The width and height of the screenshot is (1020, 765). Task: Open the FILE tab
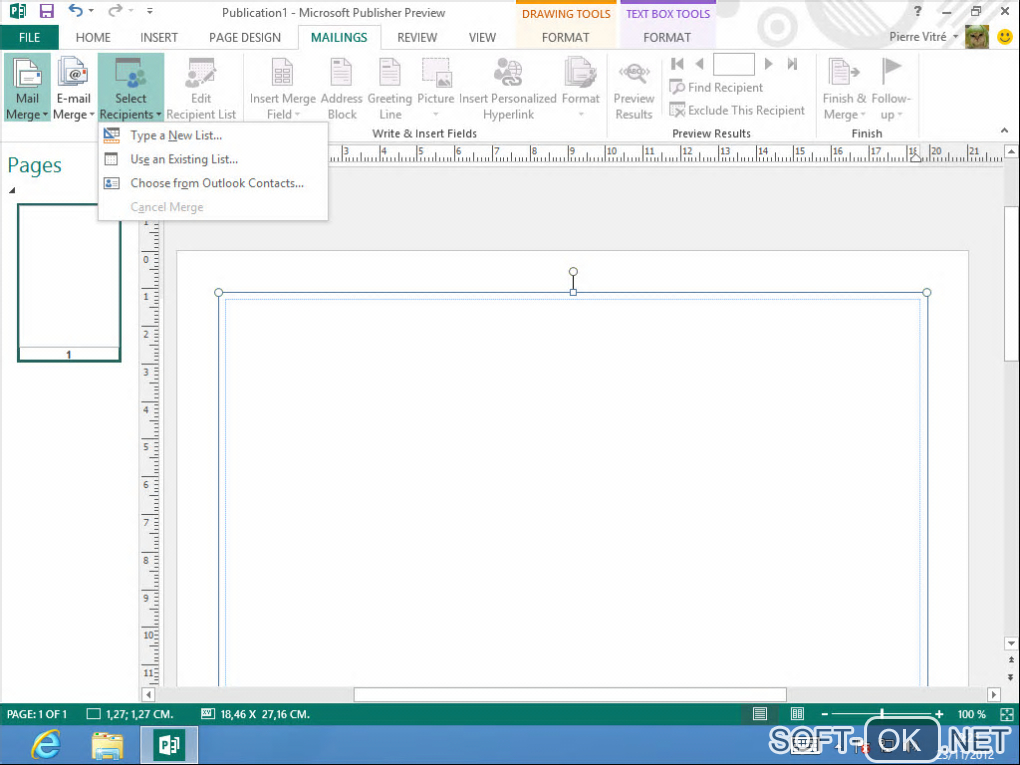coord(29,38)
